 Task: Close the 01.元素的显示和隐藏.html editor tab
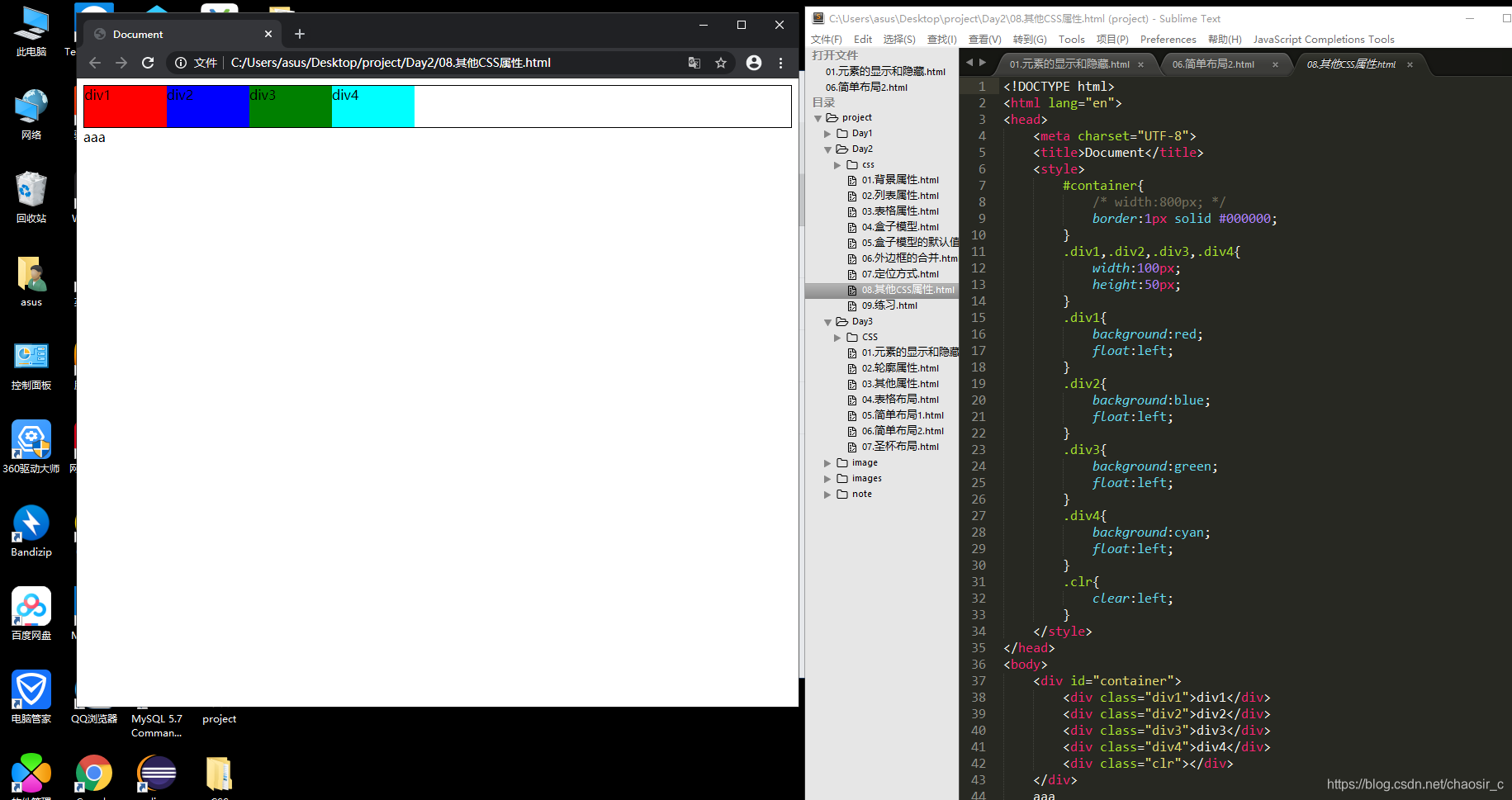click(1141, 64)
